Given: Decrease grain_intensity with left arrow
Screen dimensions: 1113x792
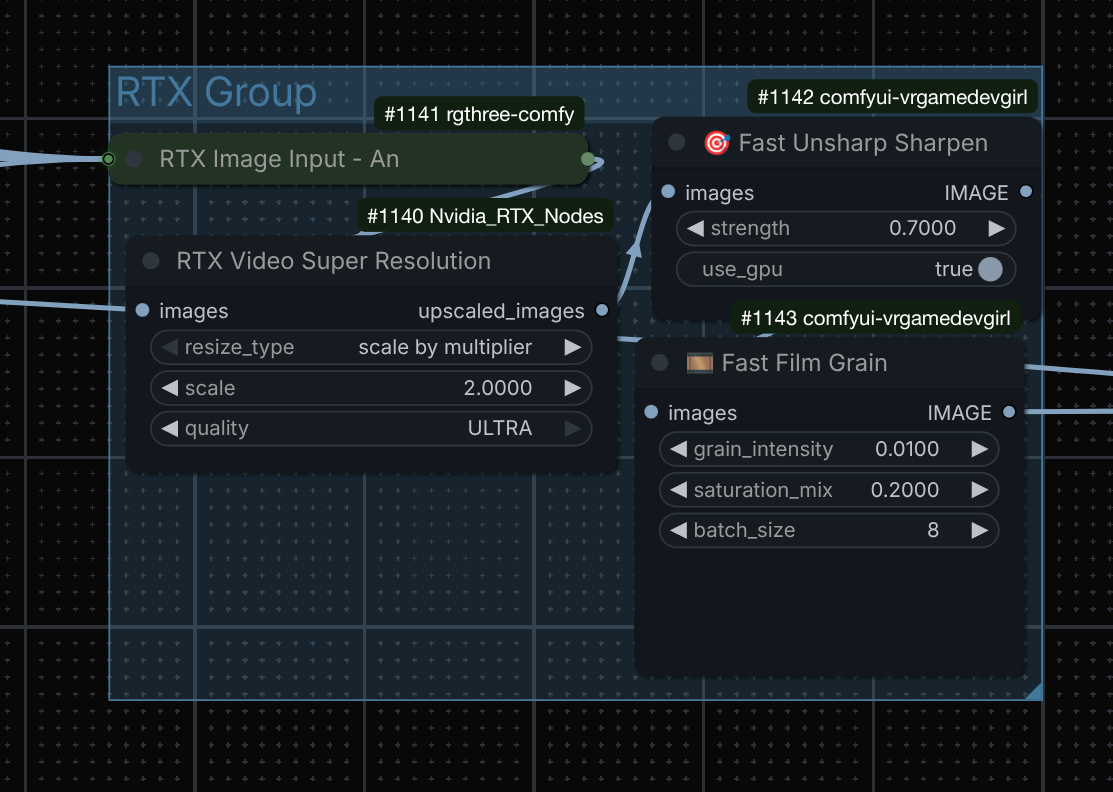Looking at the screenshot, I should click(679, 449).
